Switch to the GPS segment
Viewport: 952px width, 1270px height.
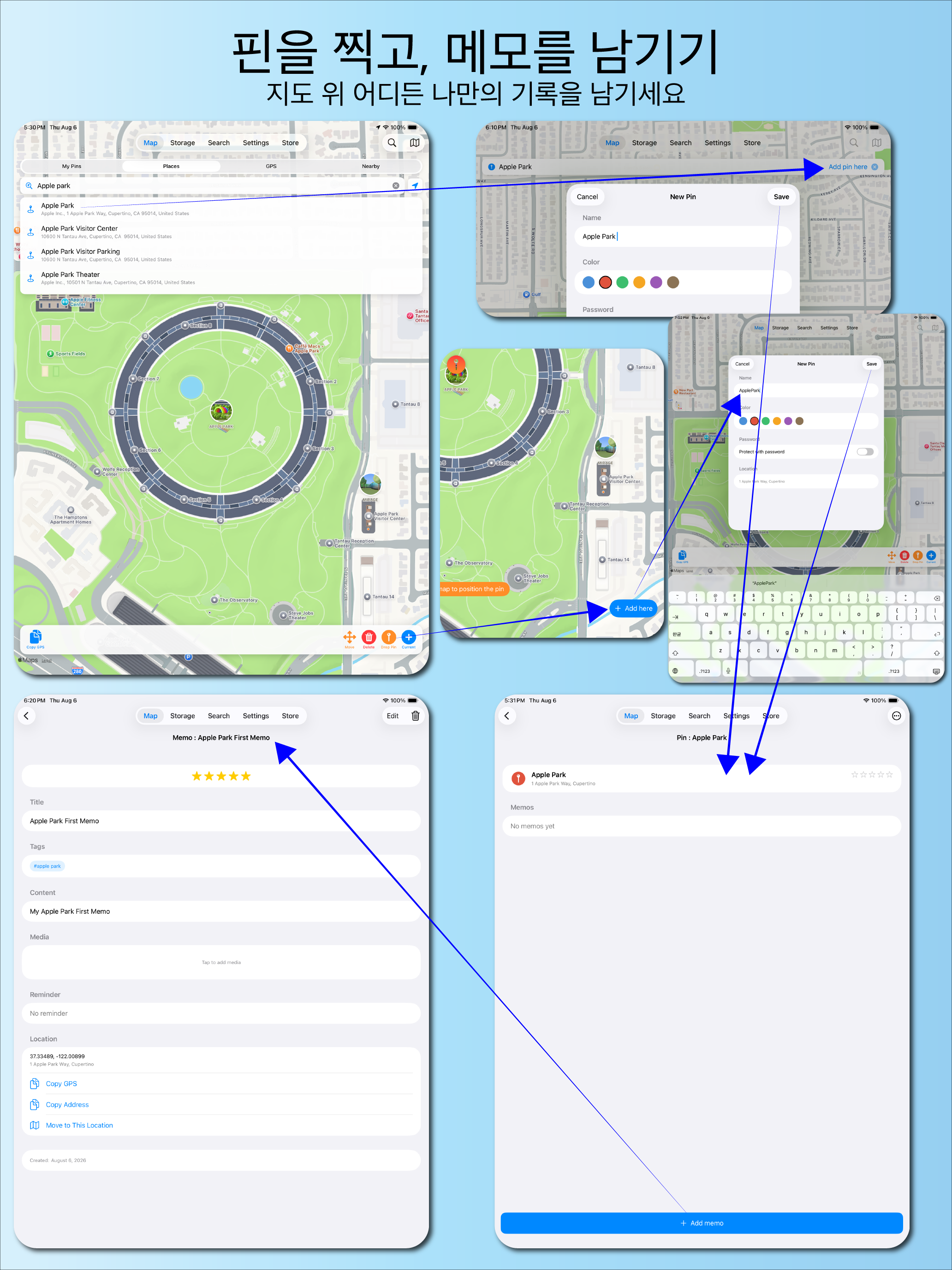coord(271,167)
